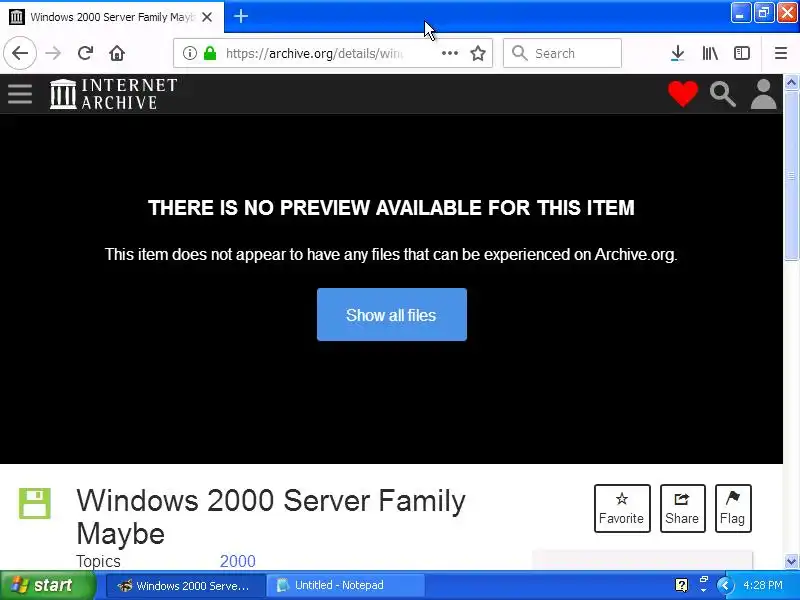This screenshot has width=800, height=600.
Task: Click the 4:28 PM clock
Action: pyautogui.click(x=763, y=585)
